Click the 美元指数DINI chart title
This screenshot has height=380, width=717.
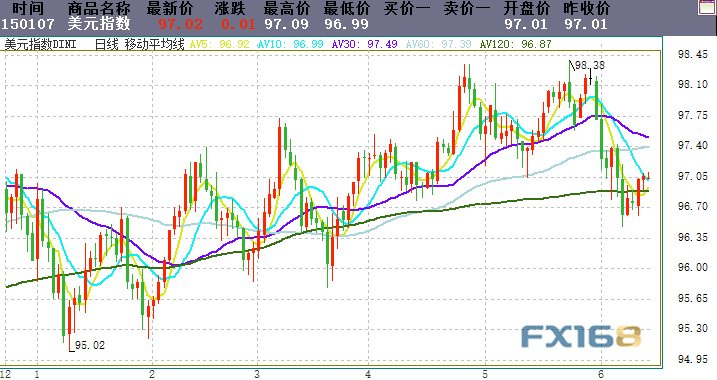click(40, 44)
